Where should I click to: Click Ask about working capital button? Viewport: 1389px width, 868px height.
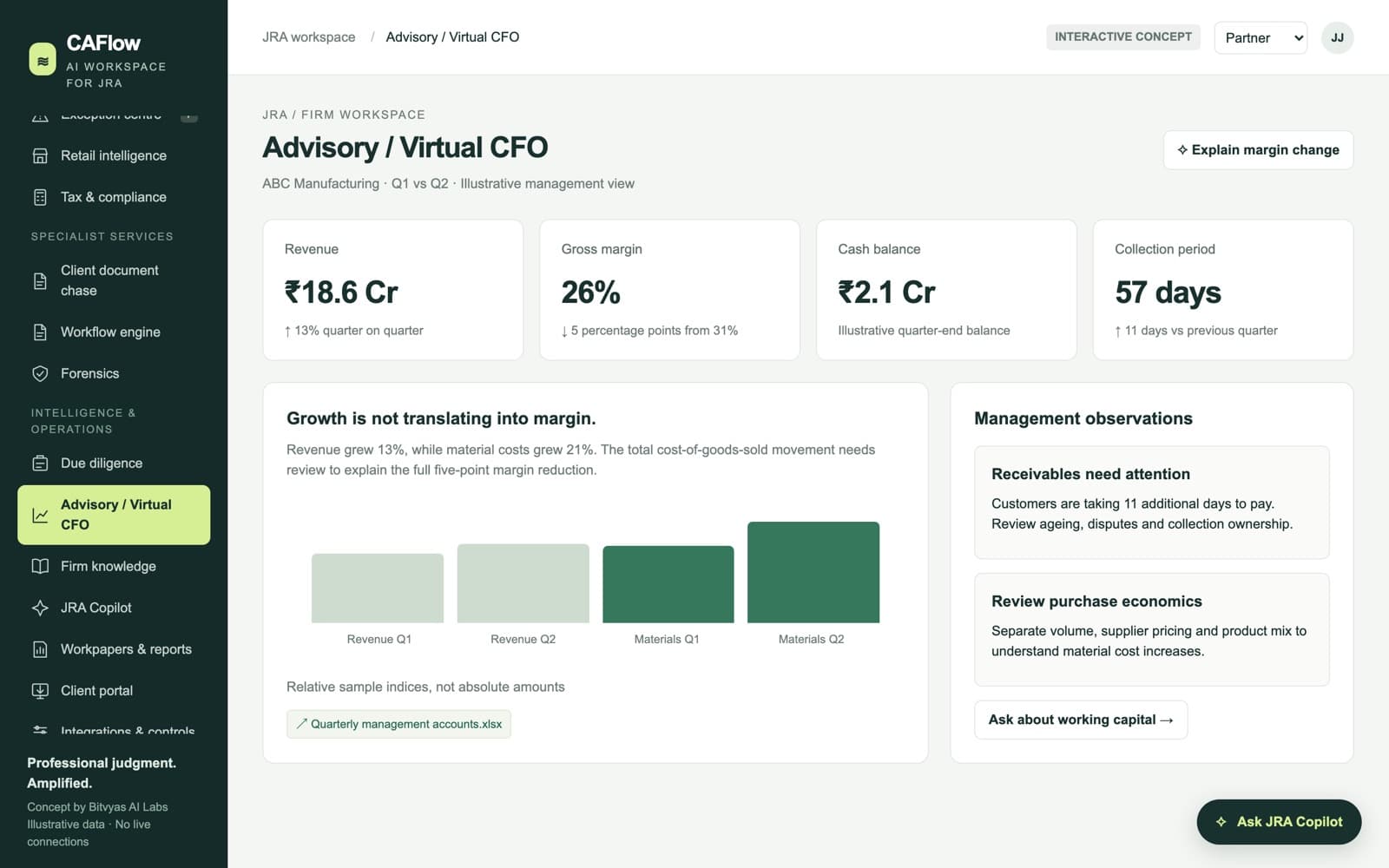pos(1081,720)
